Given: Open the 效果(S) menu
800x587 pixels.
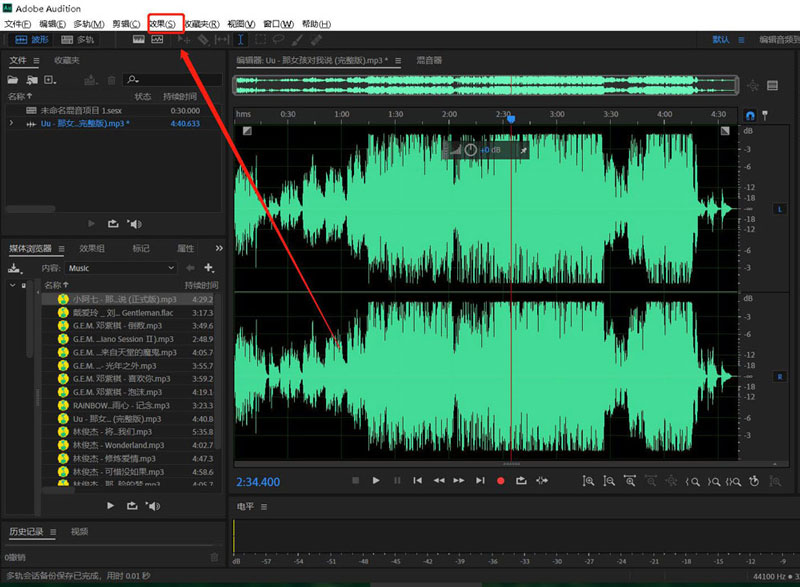Looking at the screenshot, I should click(x=161, y=23).
